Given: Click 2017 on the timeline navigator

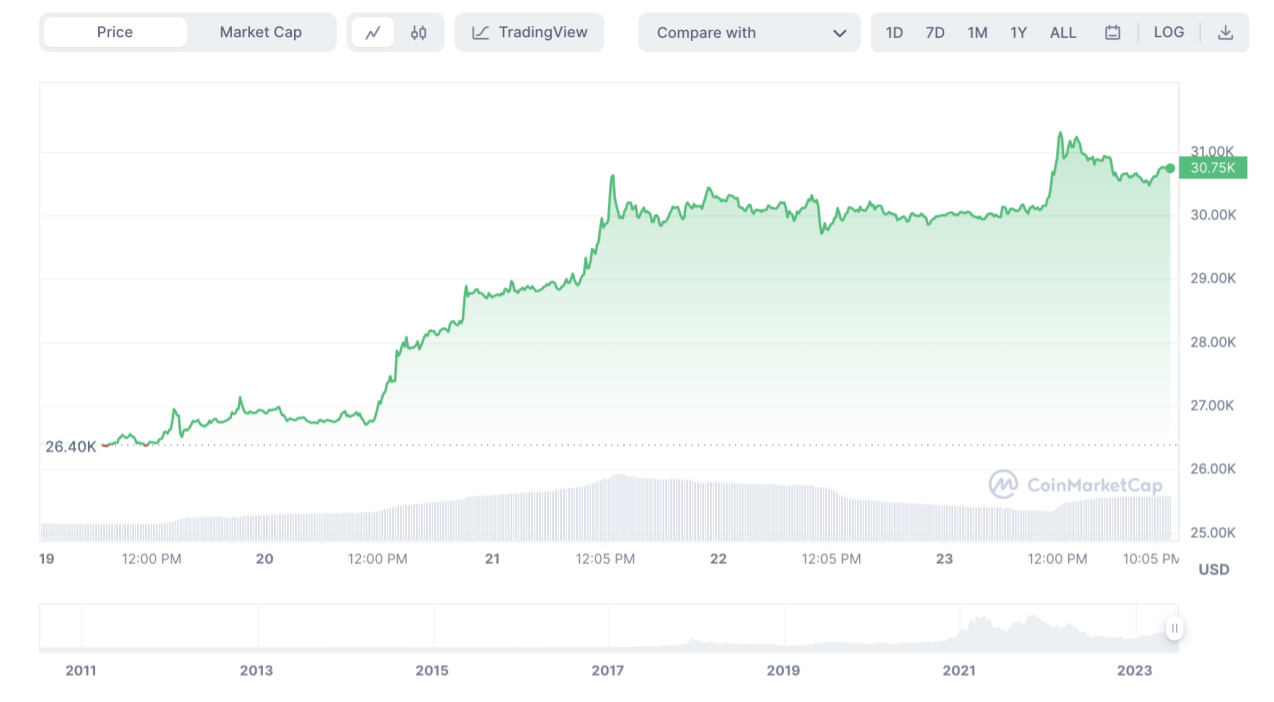Looking at the screenshot, I should 608,670.
